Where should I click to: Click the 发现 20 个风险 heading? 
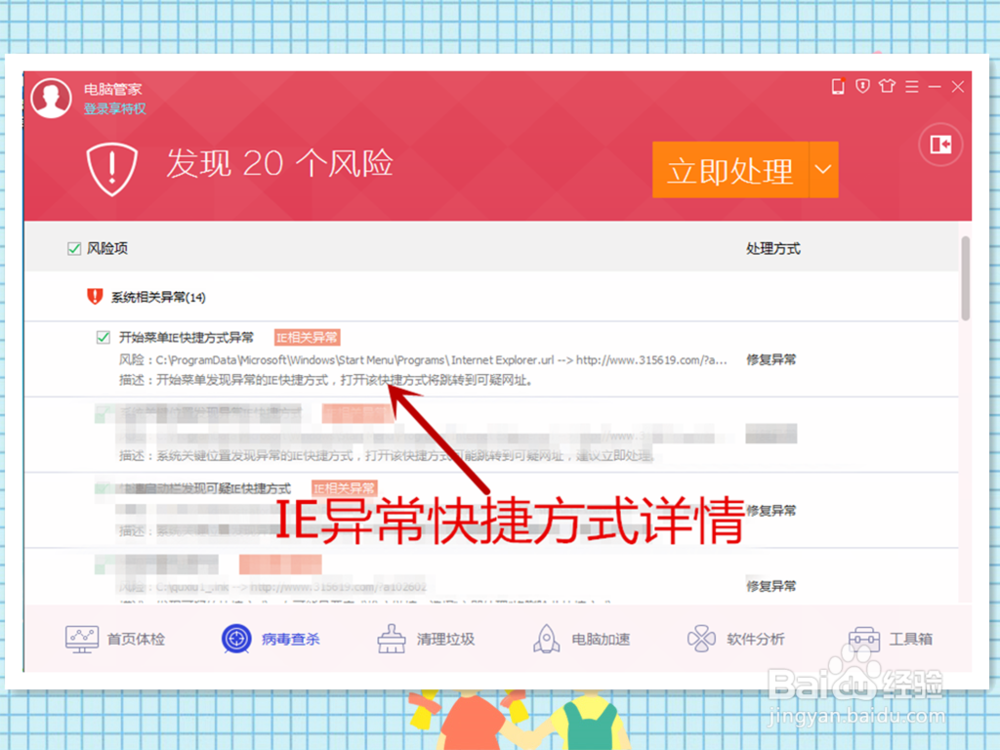(x=279, y=164)
